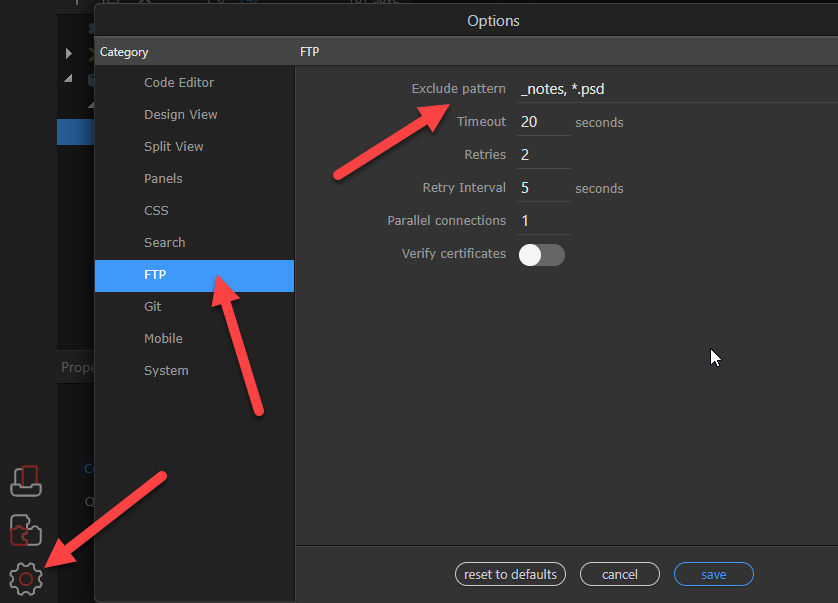Click reset to defaults button
The height and width of the screenshot is (603, 838).
510,574
